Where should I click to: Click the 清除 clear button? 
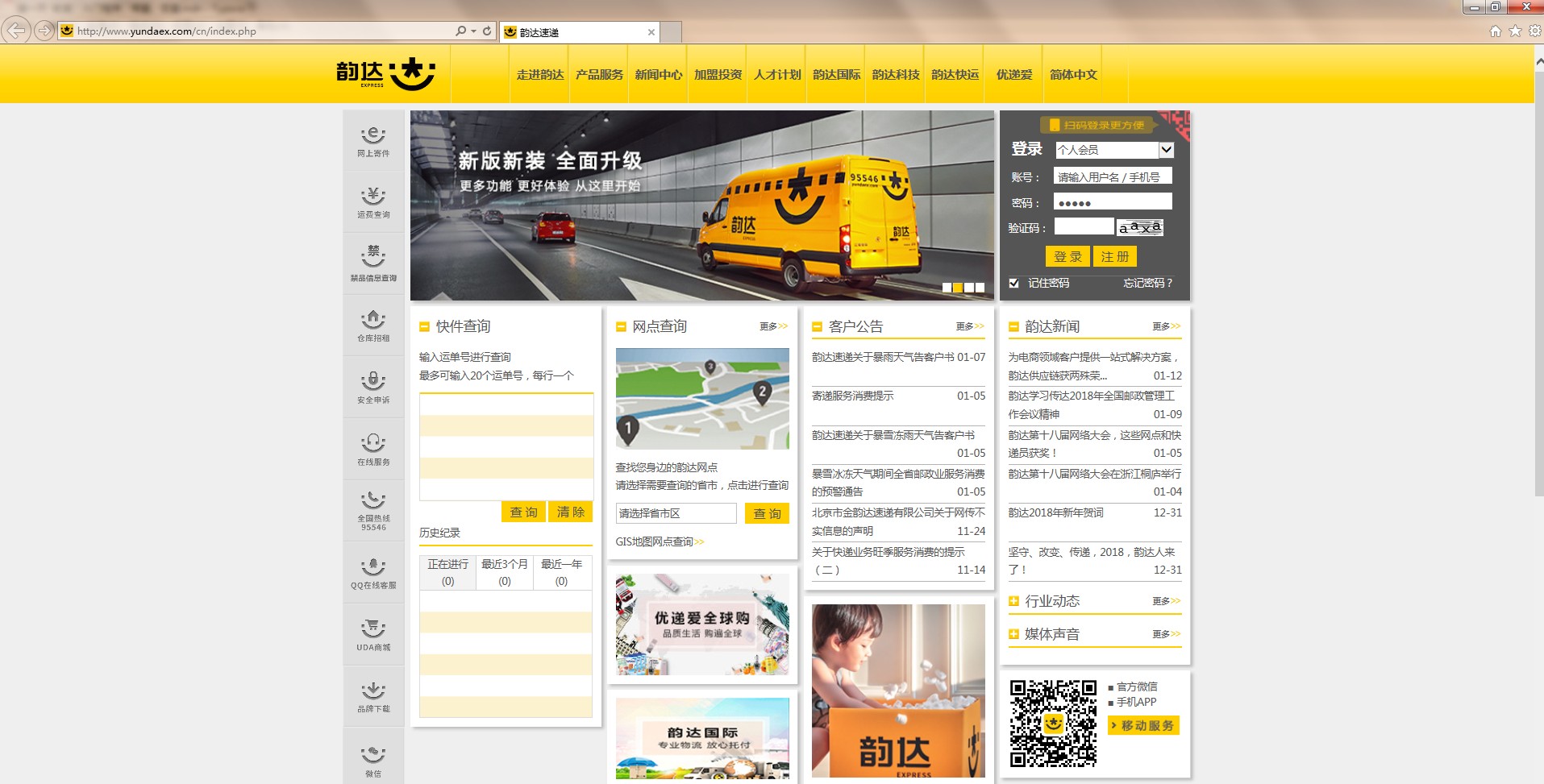click(571, 512)
